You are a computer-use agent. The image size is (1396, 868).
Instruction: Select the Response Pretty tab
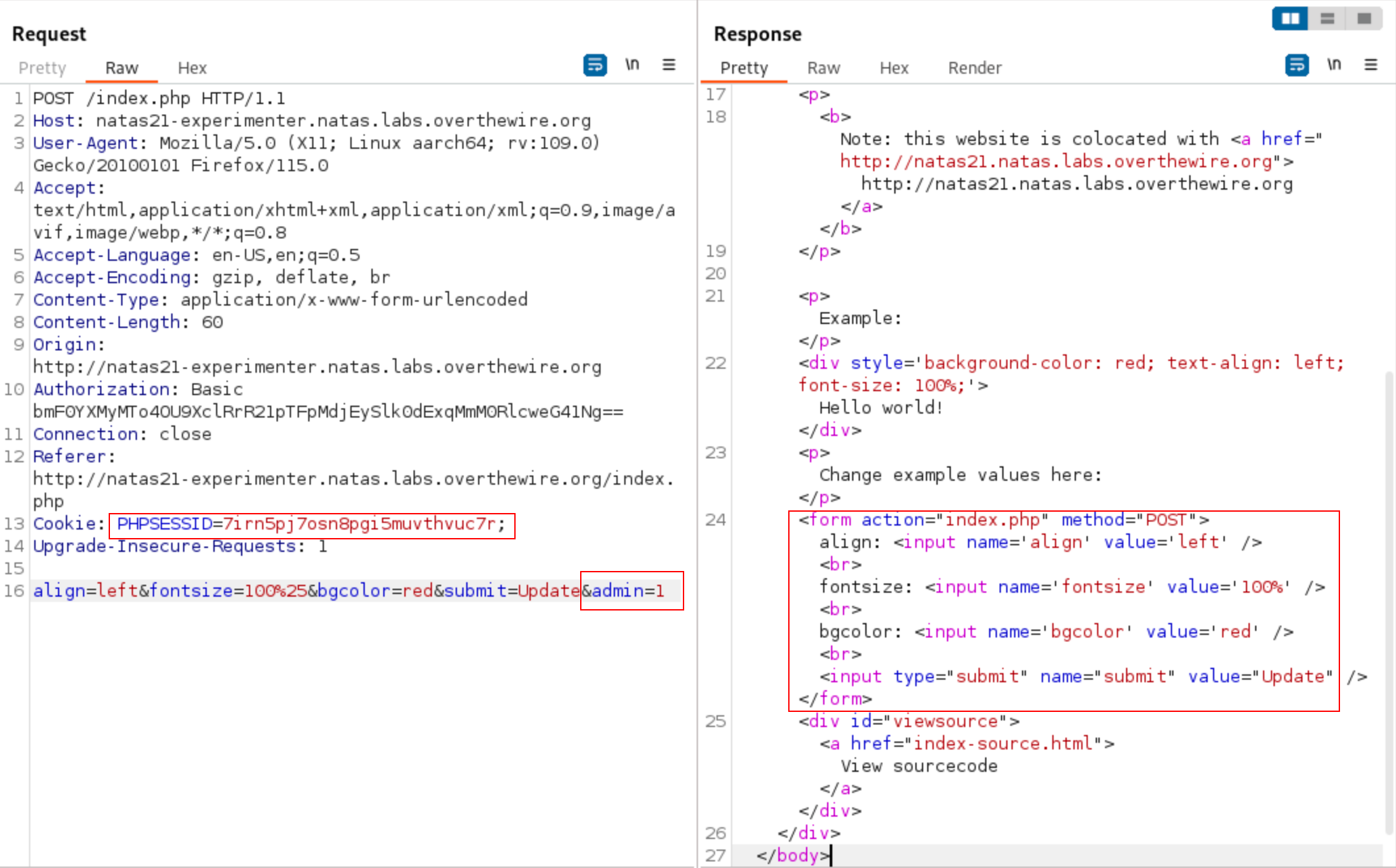click(x=744, y=68)
